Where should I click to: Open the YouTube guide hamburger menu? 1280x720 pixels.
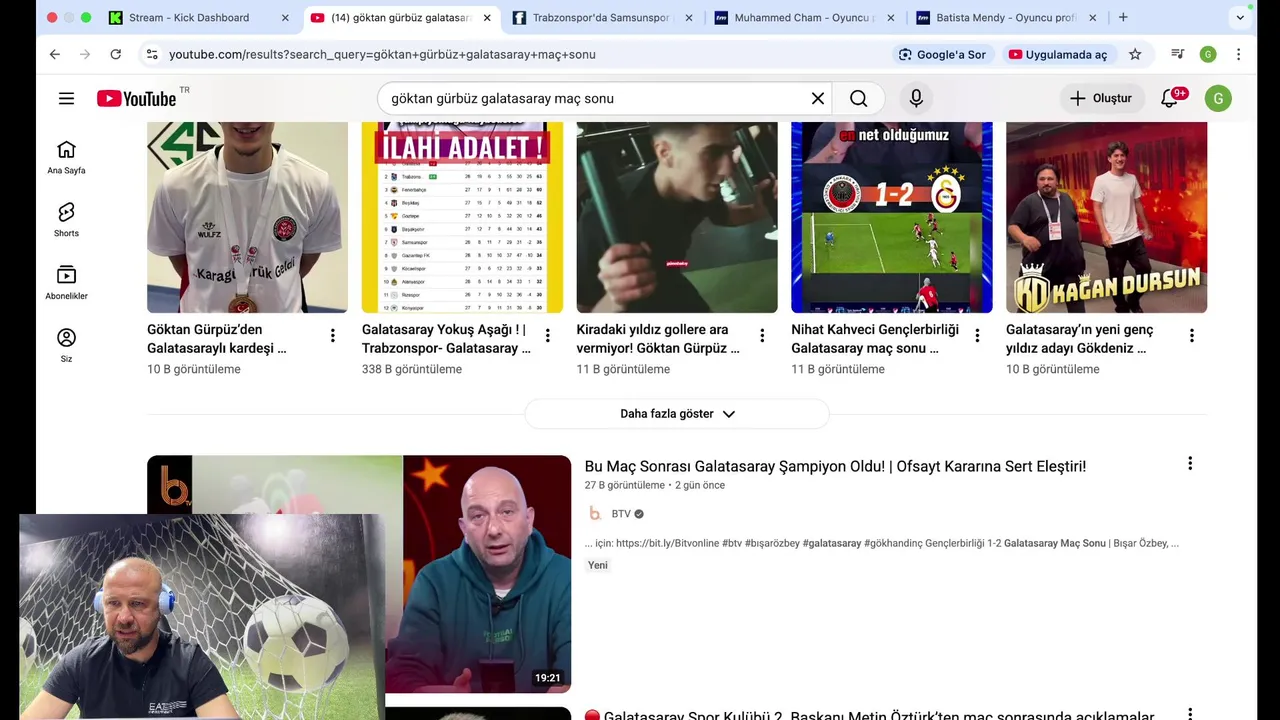pyautogui.click(x=66, y=98)
